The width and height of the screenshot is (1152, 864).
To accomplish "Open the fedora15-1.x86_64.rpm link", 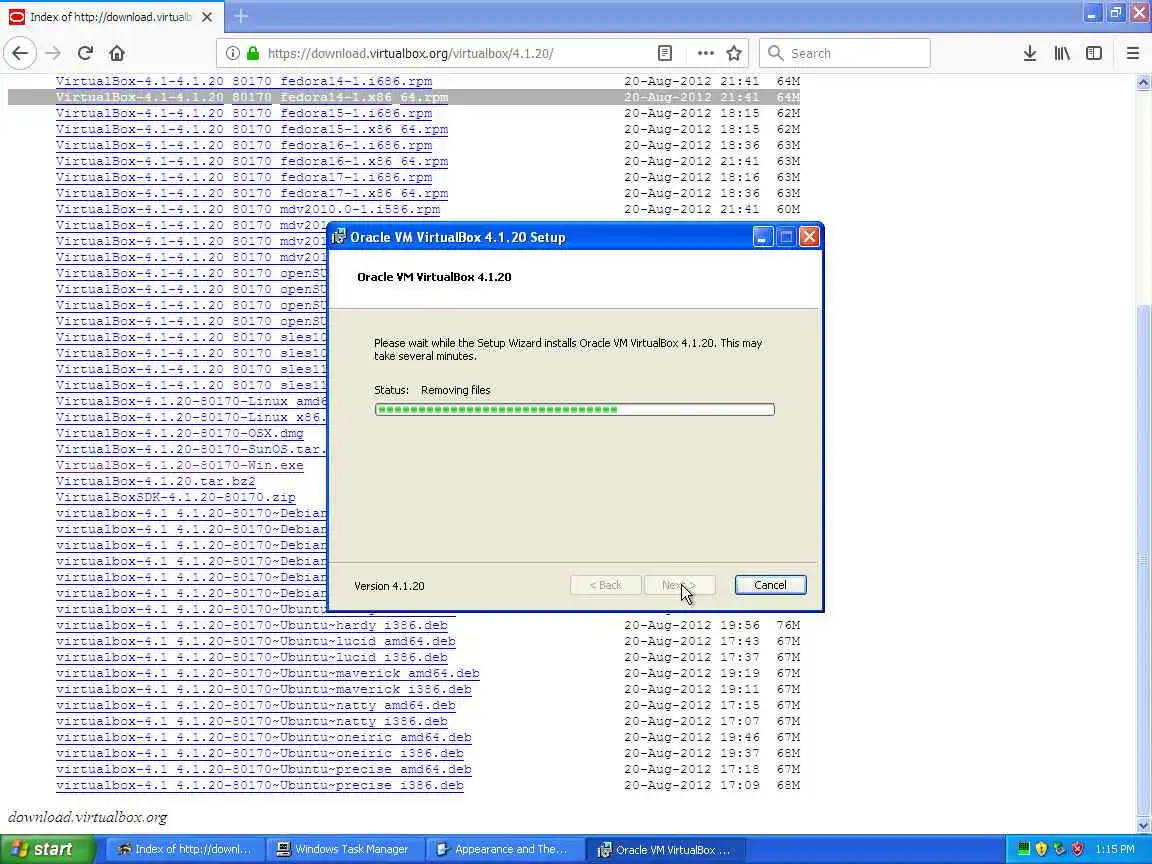I will pyautogui.click(x=252, y=129).
